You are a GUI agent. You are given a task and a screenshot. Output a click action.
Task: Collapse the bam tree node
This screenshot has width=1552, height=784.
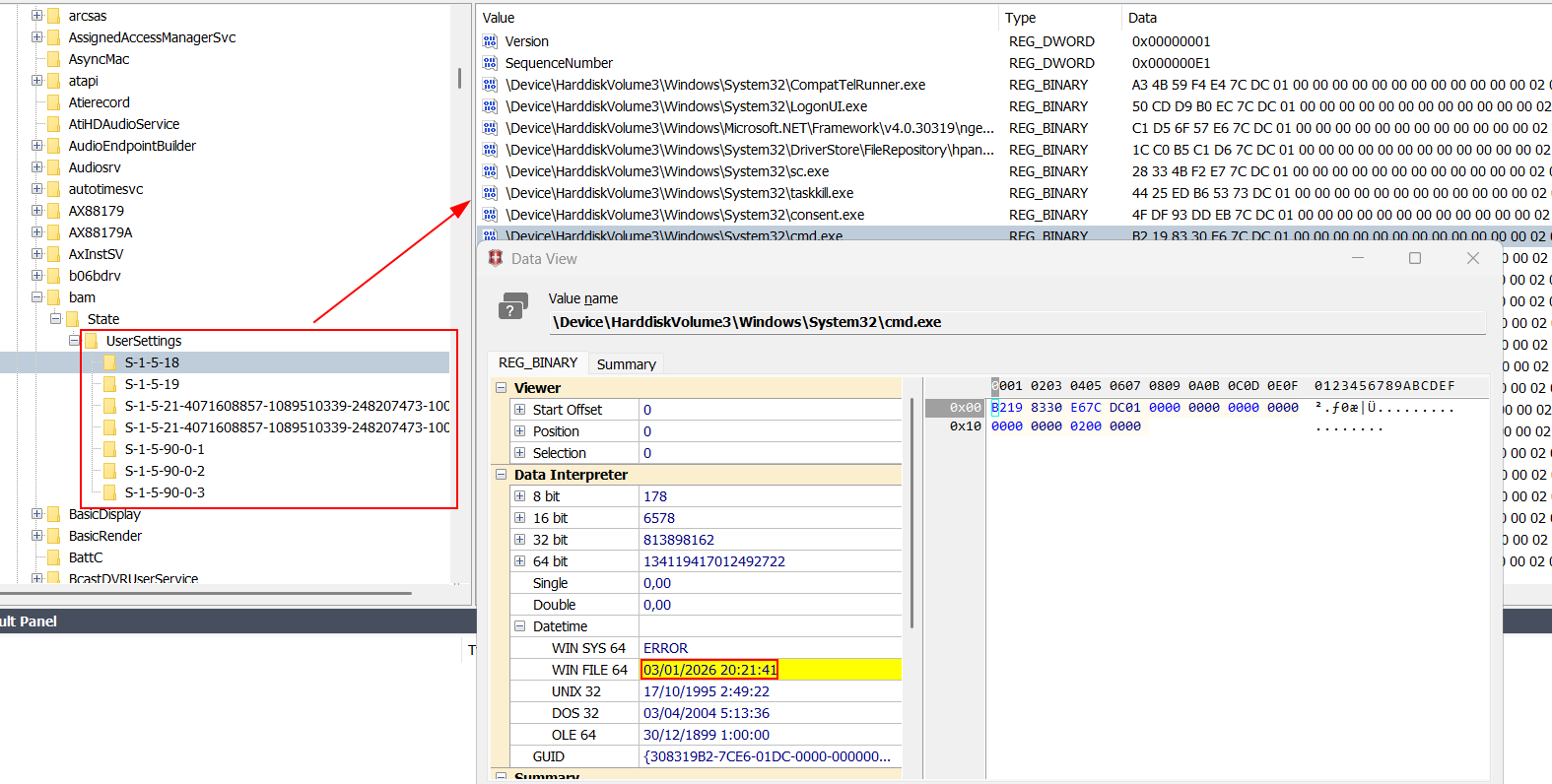37,297
